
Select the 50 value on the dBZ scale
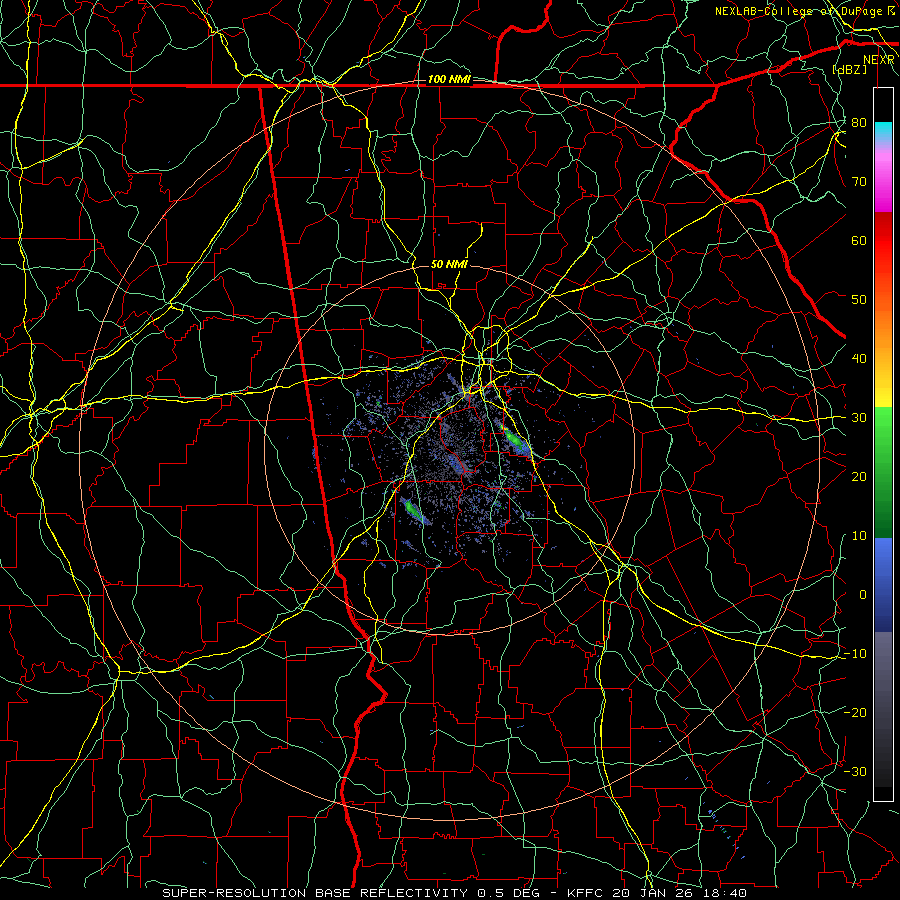(x=859, y=300)
